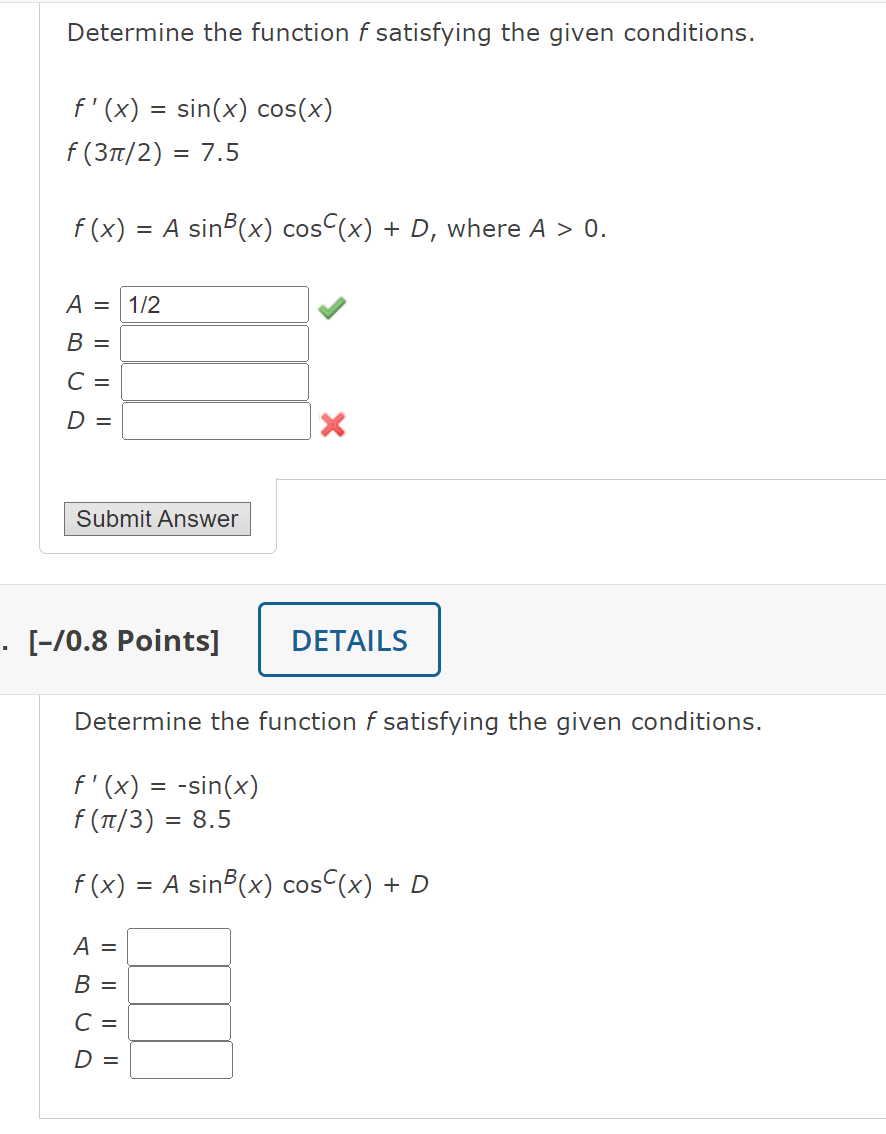Viewport: 886px width, 1134px height.
Task: Click the green checkmark beside the A answer
Action: click(x=331, y=305)
